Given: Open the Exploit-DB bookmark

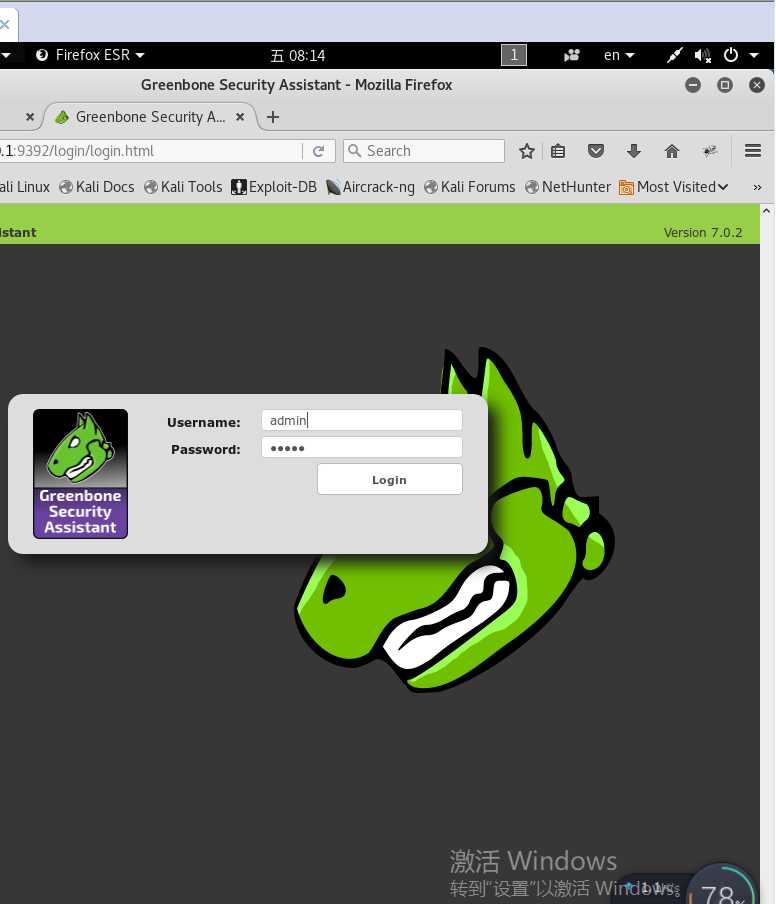Looking at the screenshot, I should 274,187.
